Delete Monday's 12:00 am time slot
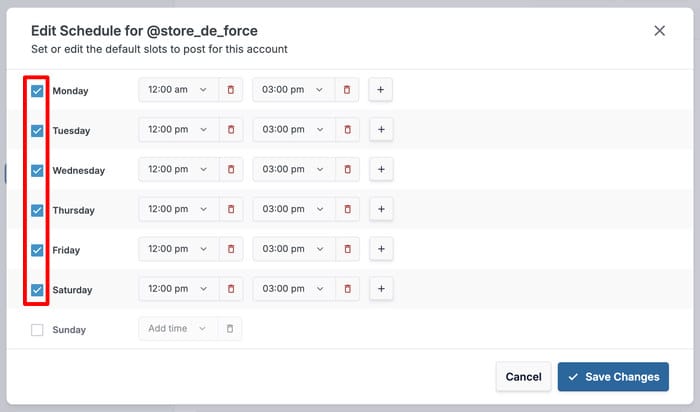Image resolution: width=700 pixels, height=412 pixels. click(x=230, y=90)
